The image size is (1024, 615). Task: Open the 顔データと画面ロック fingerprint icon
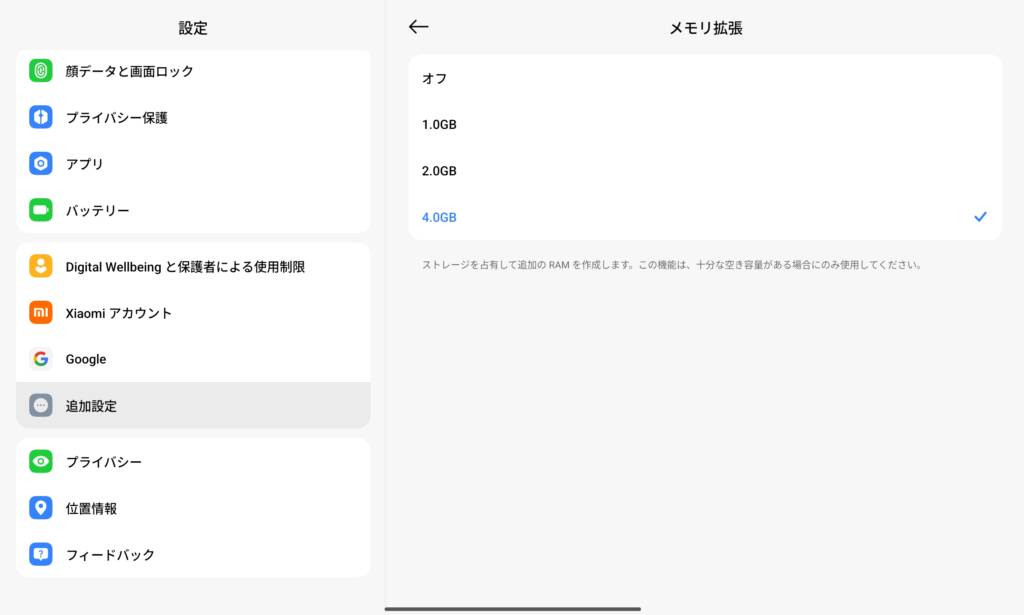click(41, 71)
